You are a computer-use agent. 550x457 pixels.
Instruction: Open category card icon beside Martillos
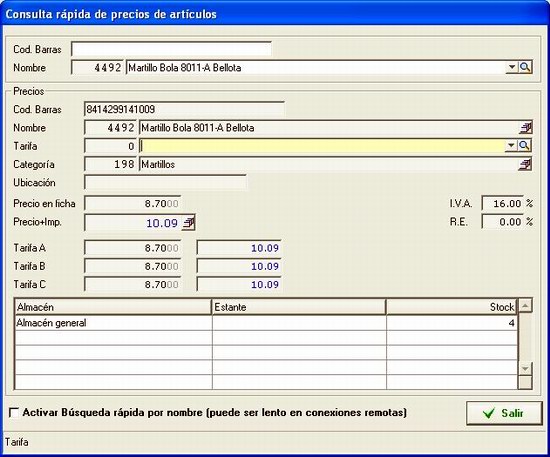(525, 164)
